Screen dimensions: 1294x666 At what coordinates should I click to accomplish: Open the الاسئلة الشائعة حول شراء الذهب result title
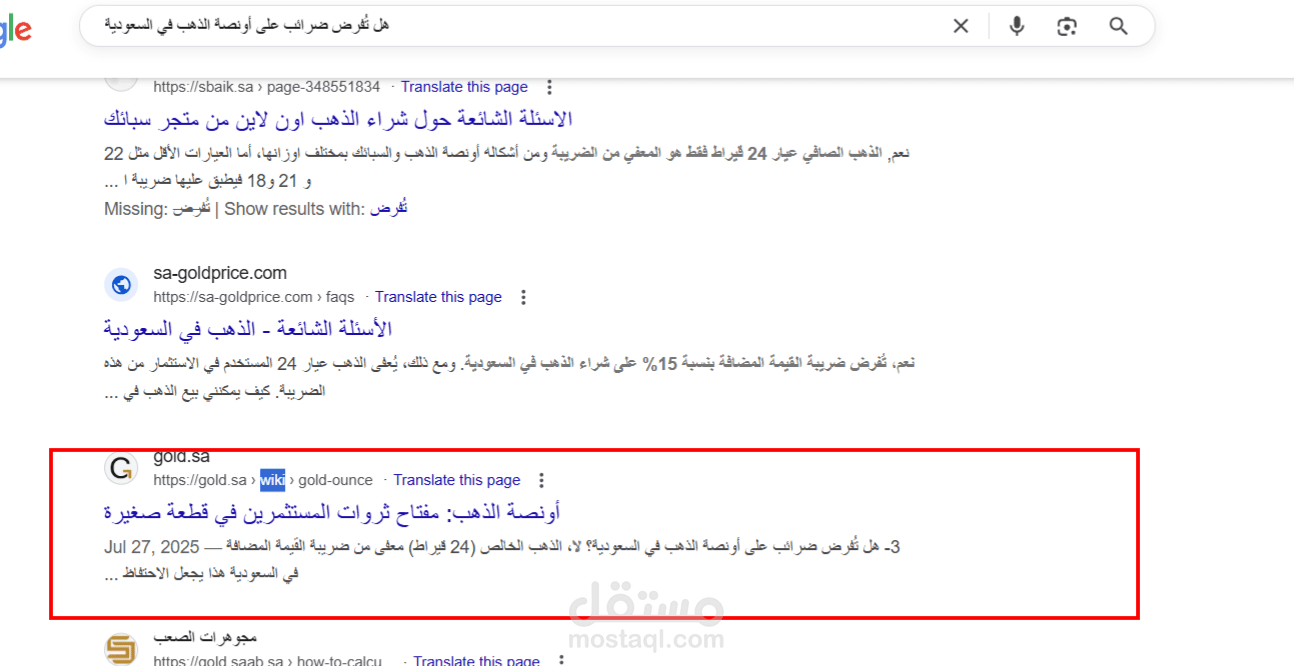338,119
